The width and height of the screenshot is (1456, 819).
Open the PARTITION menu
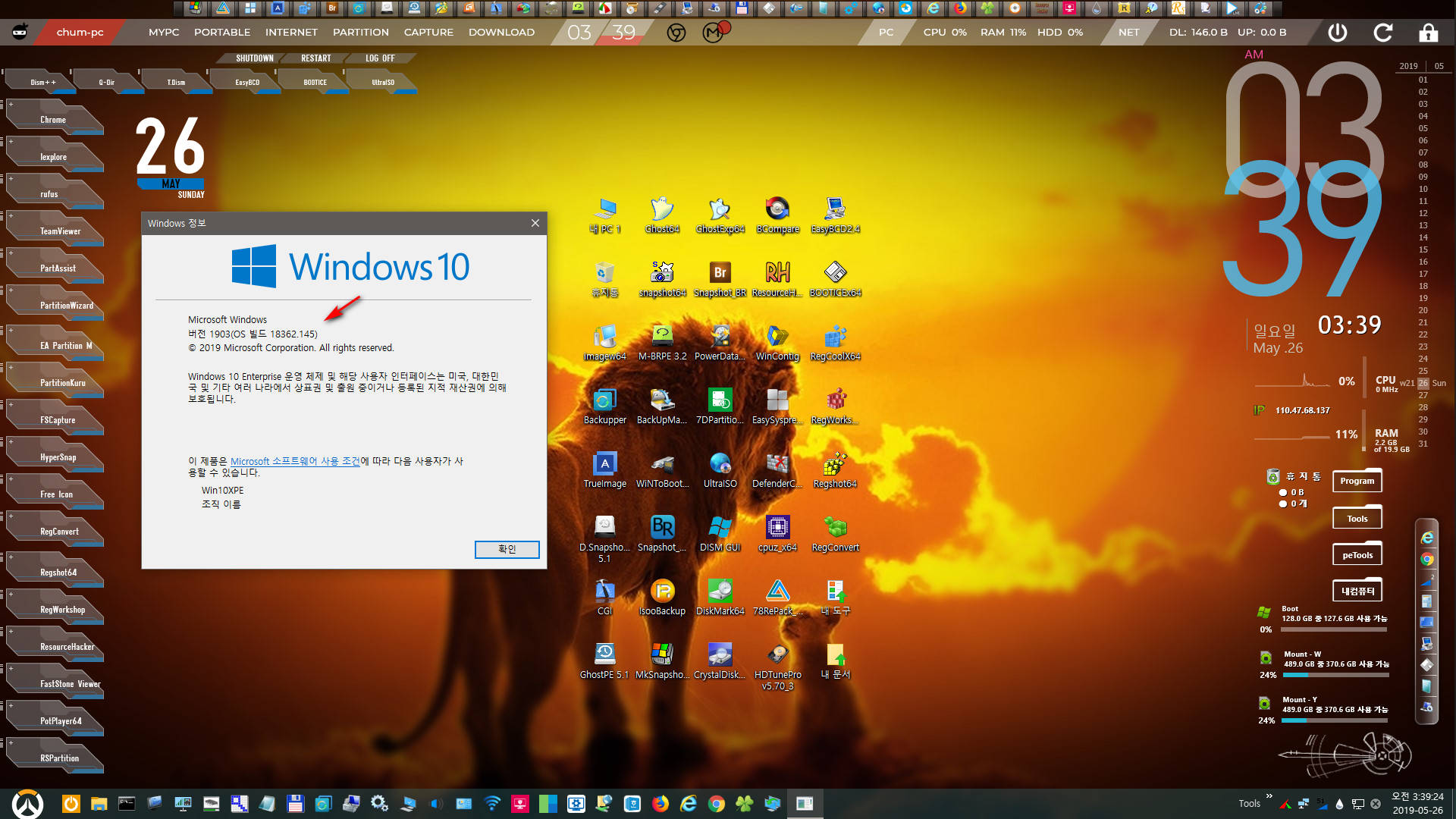click(361, 33)
